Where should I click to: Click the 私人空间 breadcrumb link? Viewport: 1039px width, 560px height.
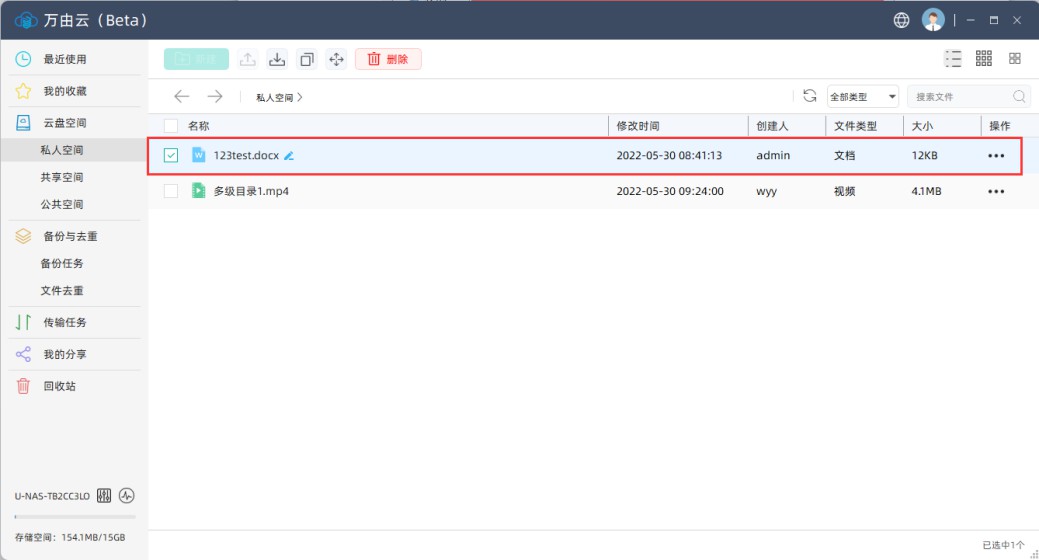pos(276,97)
